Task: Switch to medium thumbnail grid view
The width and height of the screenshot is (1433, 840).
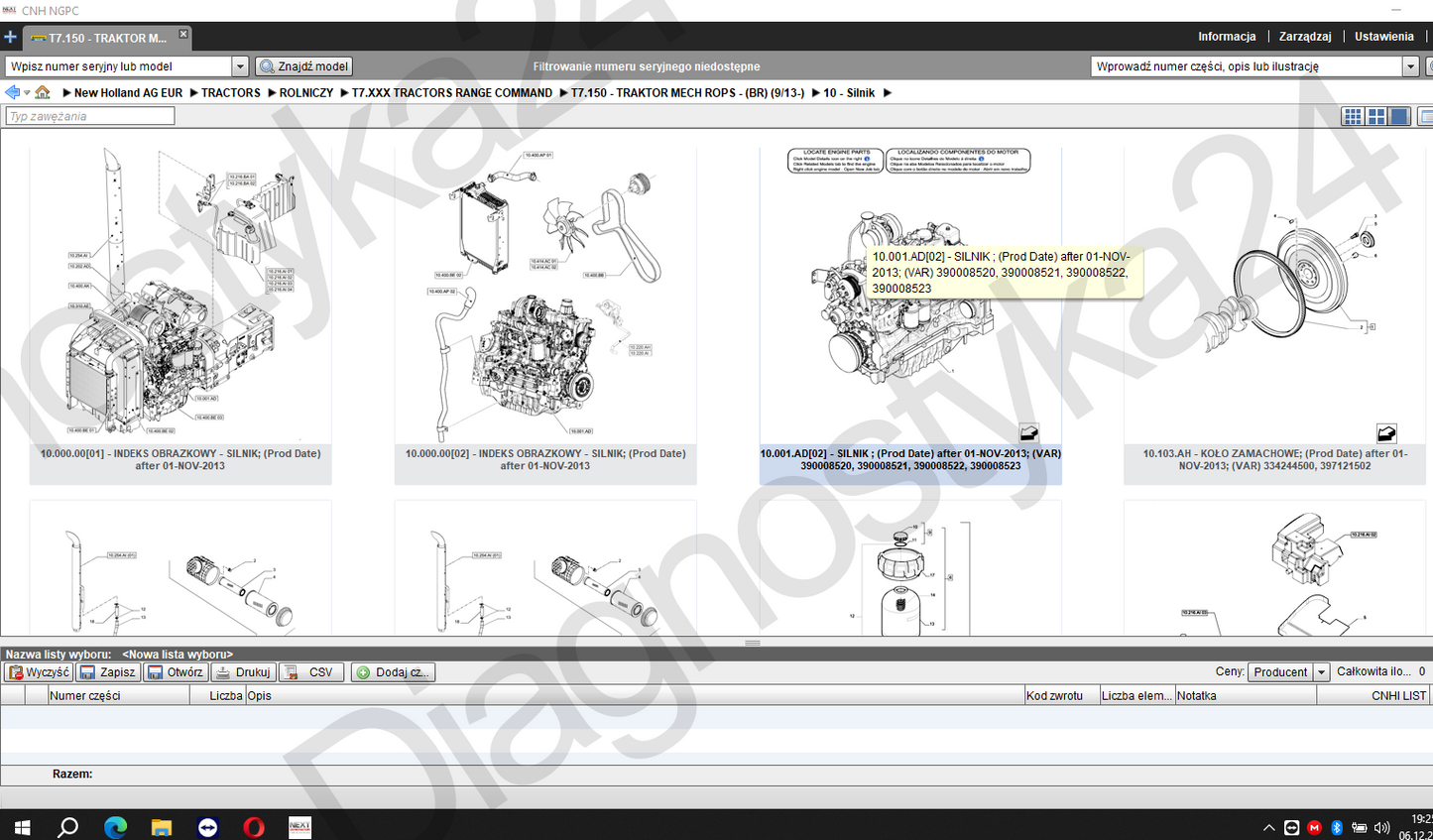Action: click(x=1376, y=116)
